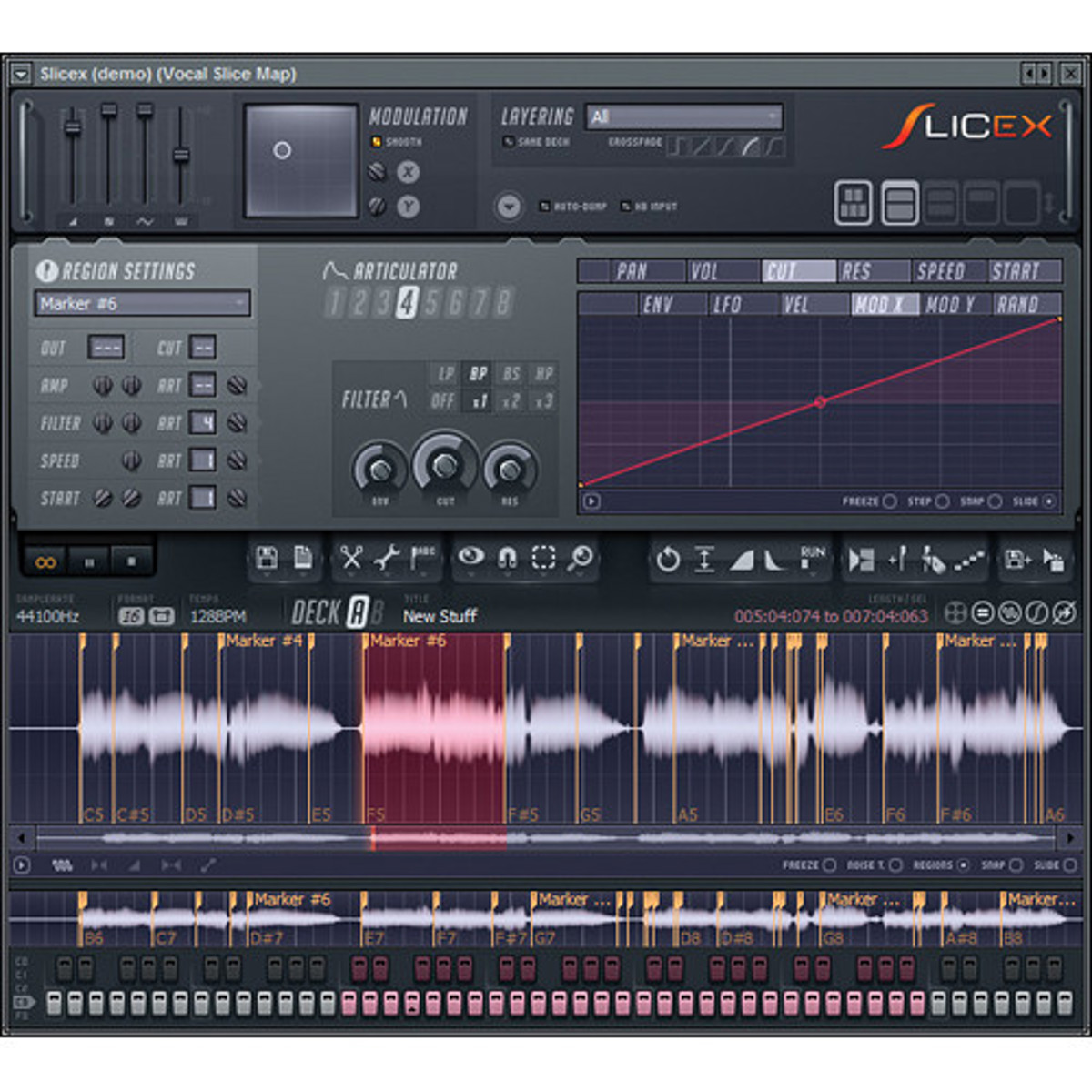1092x1092 pixels.
Task: Open the round down-arrow options button
Action: click(509, 207)
